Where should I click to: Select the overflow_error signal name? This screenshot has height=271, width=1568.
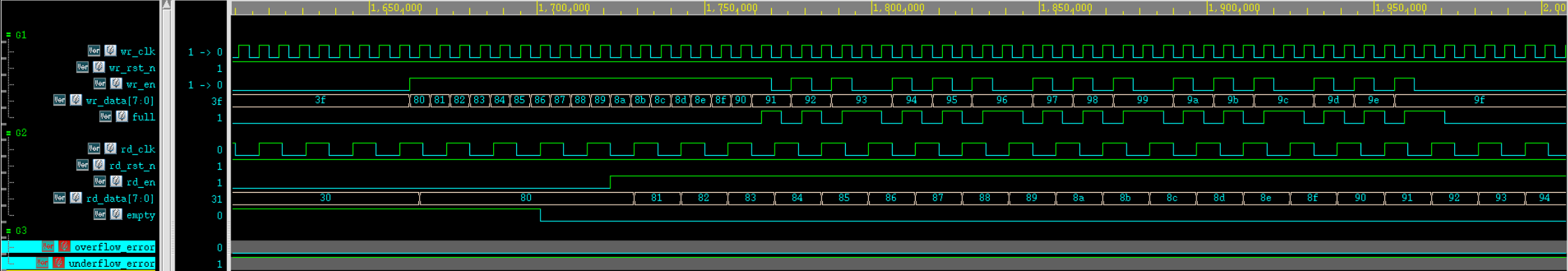pyautogui.click(x=115, y=247)
